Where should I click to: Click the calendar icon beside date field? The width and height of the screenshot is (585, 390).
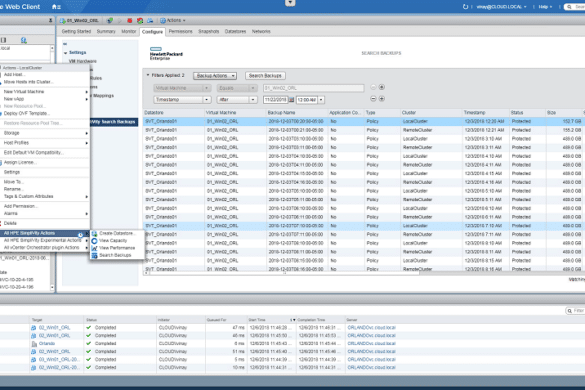click(291, 100)
